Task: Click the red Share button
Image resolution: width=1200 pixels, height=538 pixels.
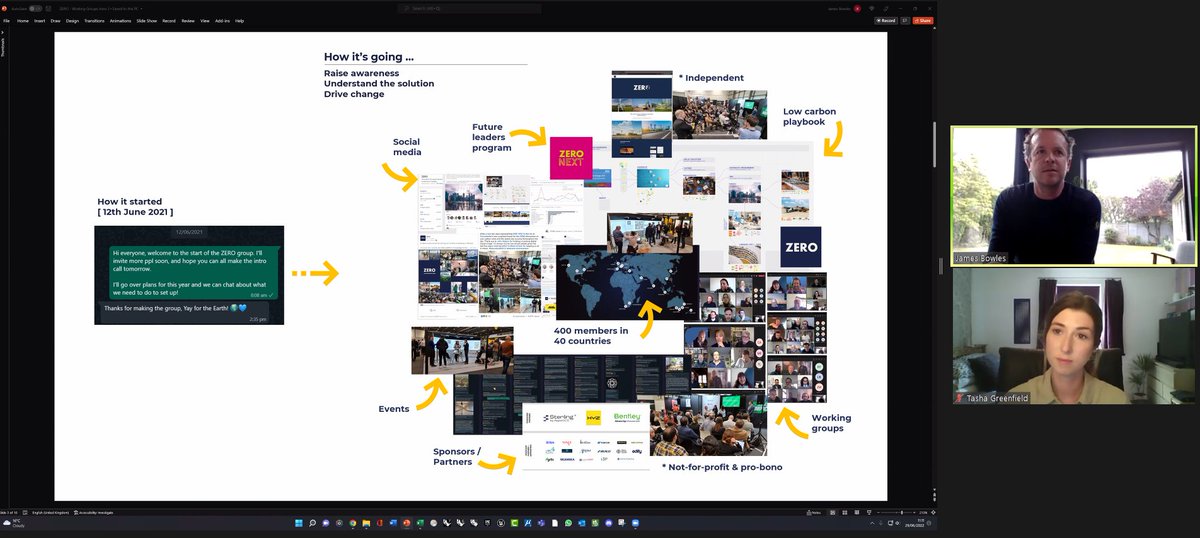Action: [x=922, y=20]
